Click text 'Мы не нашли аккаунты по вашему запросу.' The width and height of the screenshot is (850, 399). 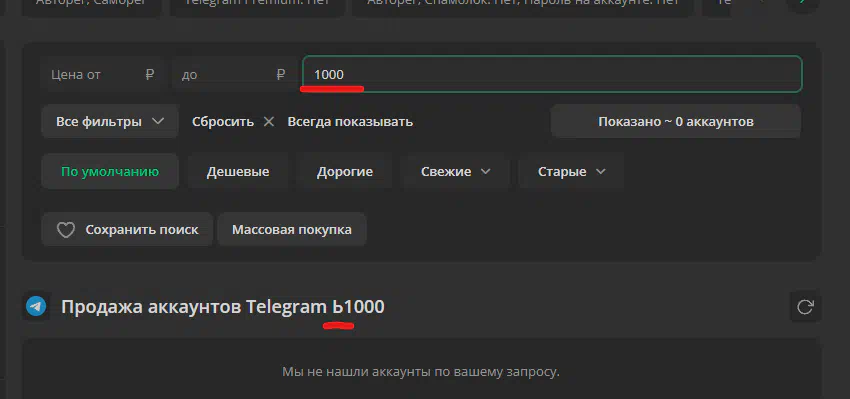pos(421,372)
